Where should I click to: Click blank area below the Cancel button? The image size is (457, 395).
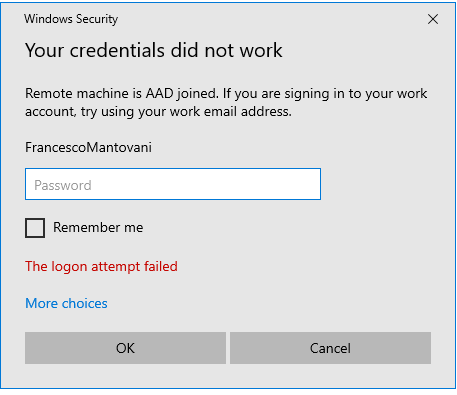(x=330, y=376)
